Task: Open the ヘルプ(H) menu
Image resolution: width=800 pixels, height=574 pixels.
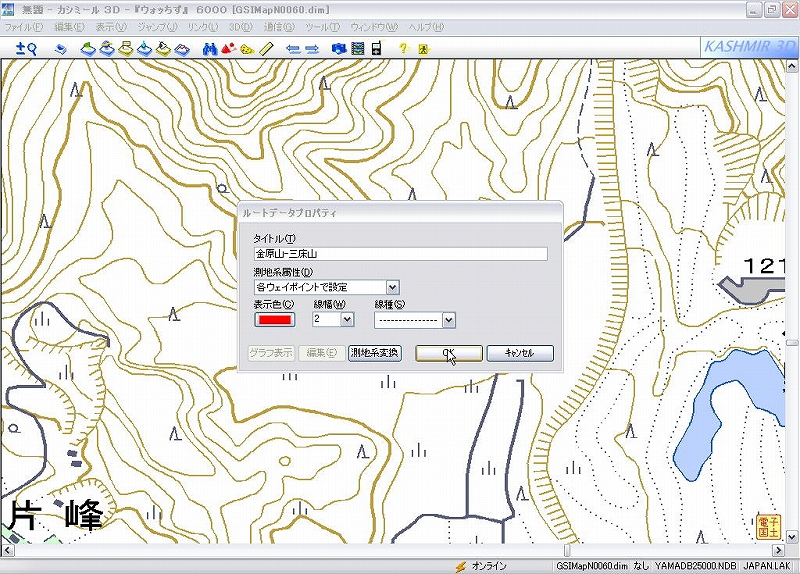Action: pyautogui.click(x=426, y=27)
